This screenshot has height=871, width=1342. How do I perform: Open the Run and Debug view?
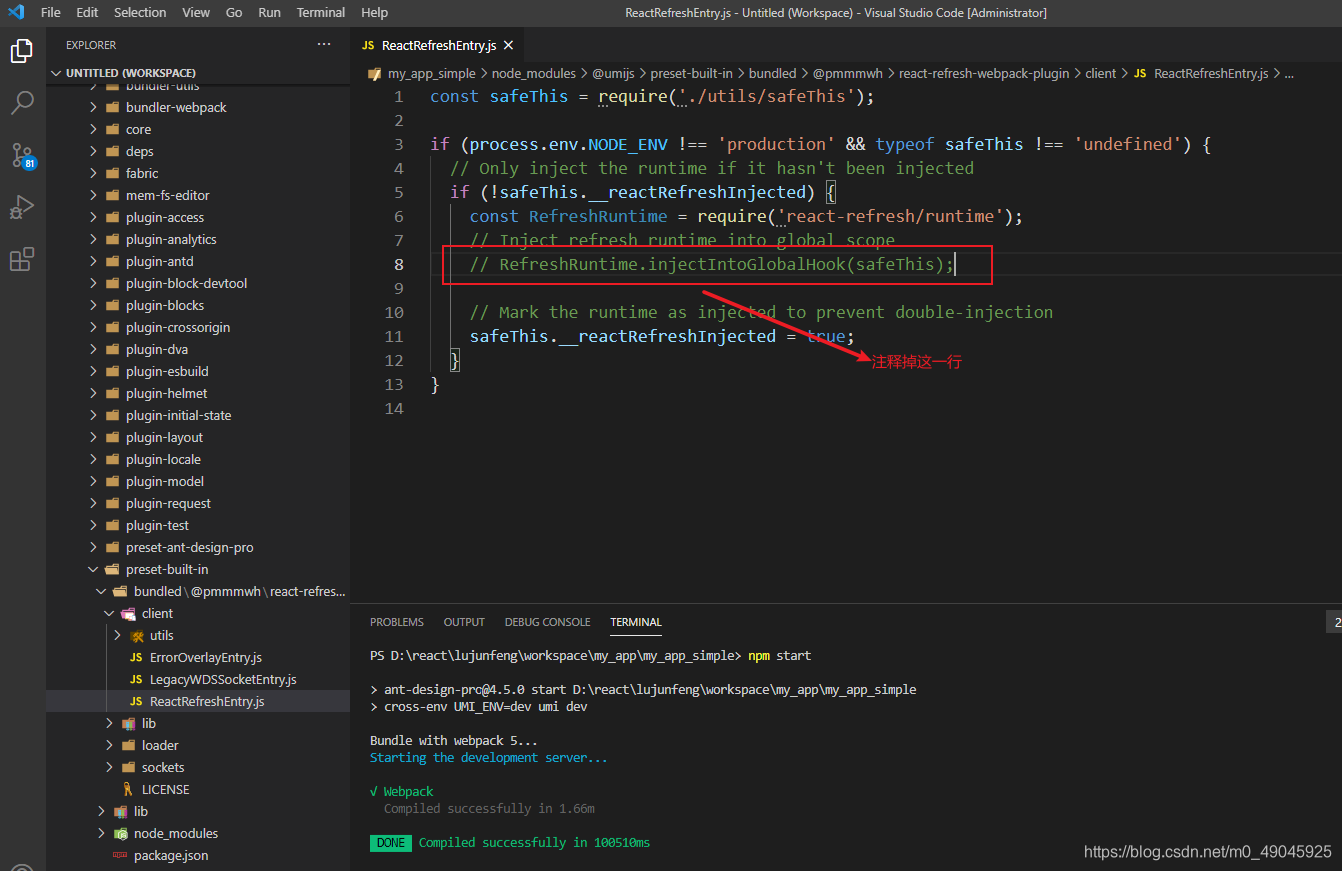point(22,207)
